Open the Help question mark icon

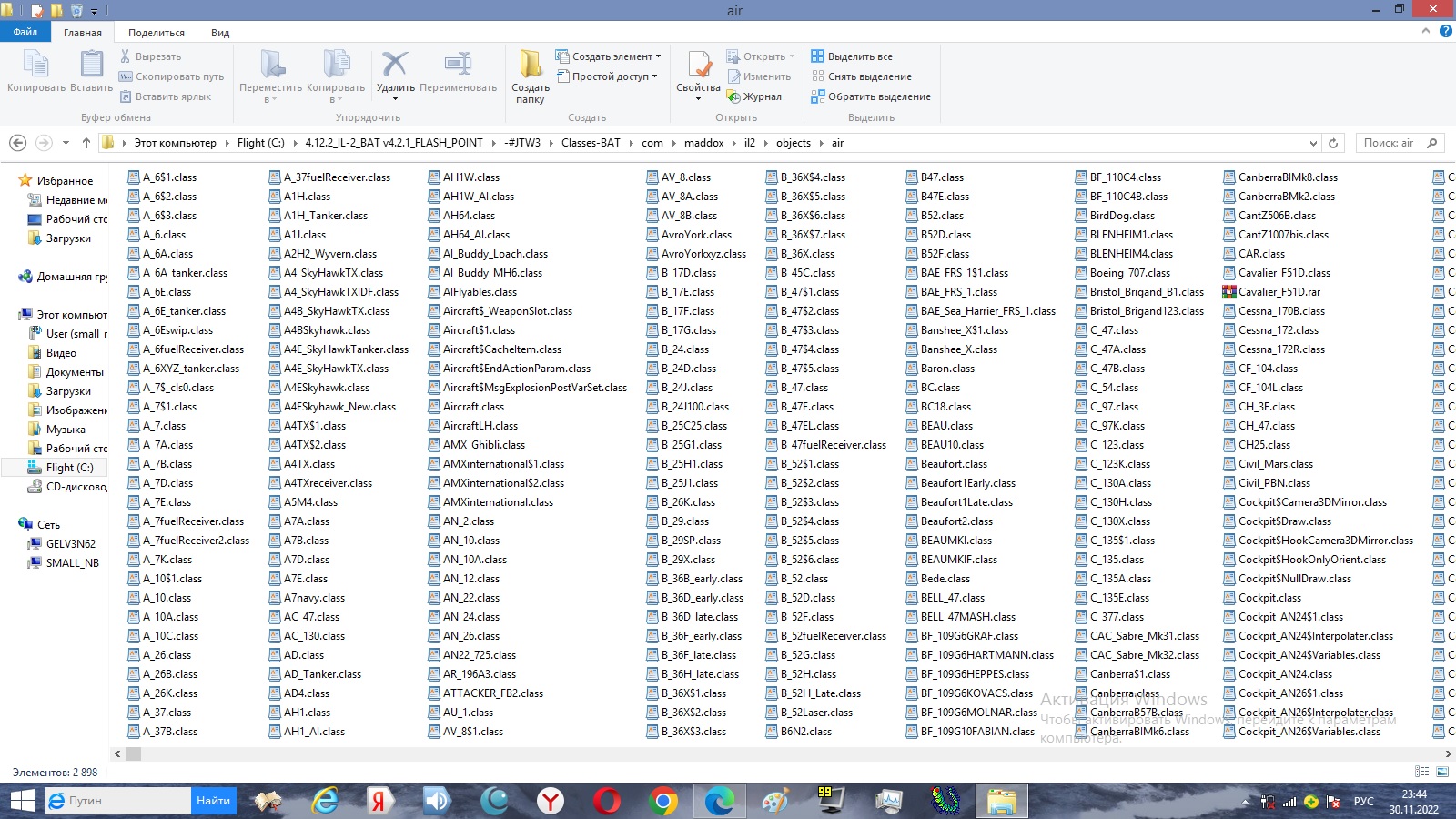(x=1445, y=32)
